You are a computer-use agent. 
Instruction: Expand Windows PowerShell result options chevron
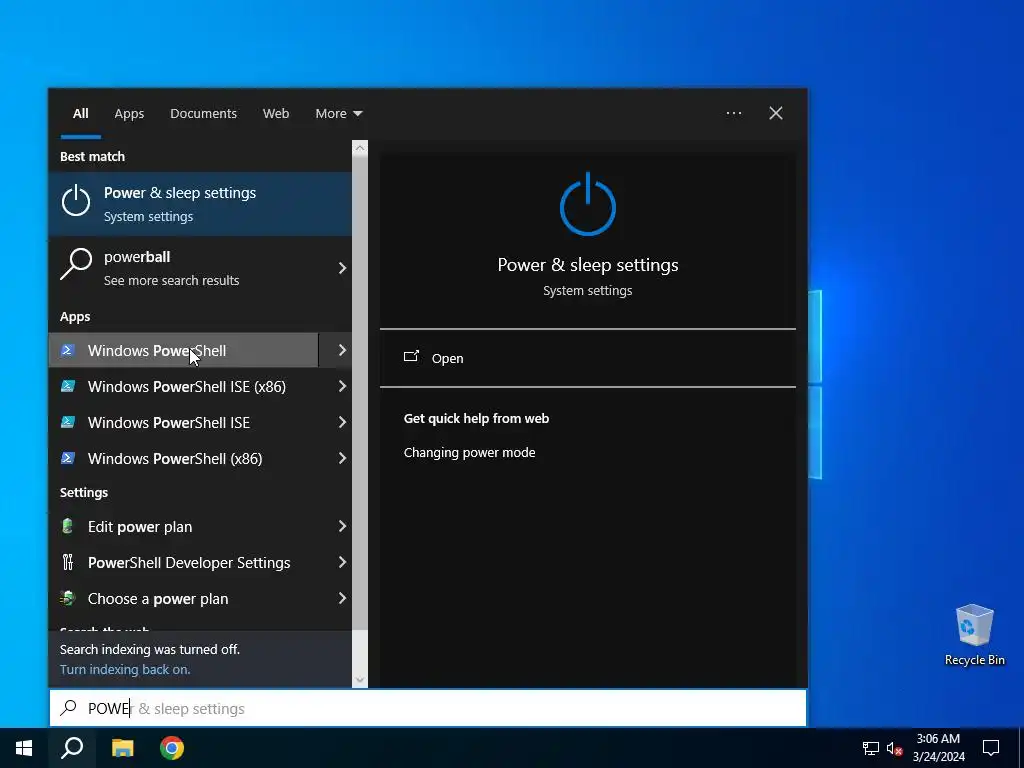[342, 350]
